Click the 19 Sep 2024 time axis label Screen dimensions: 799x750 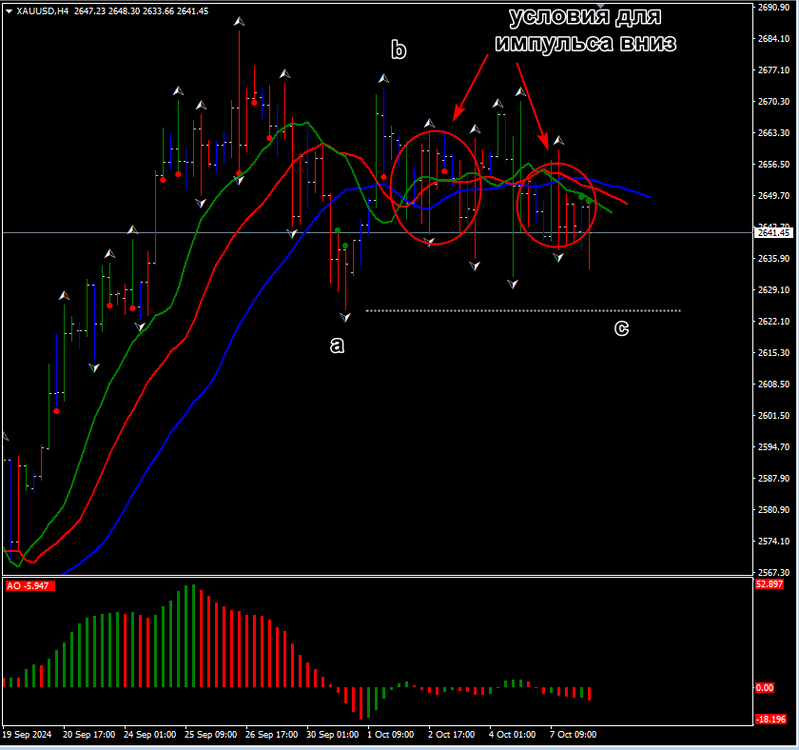pos(27,735)
